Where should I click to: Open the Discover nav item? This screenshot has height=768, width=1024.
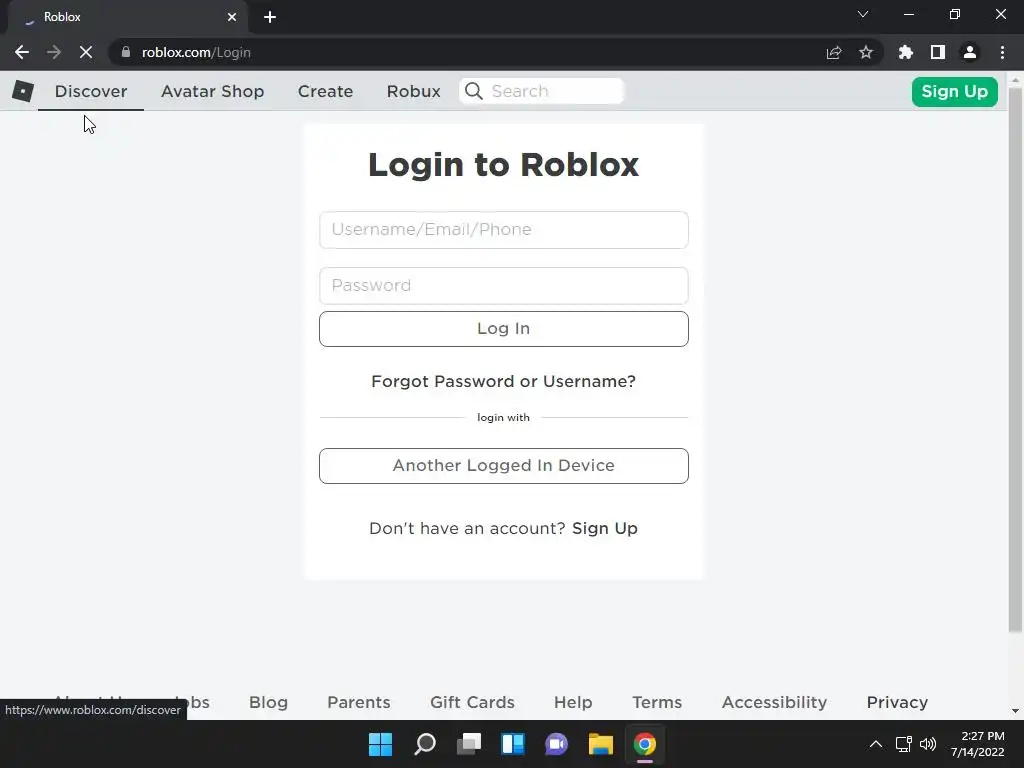(91, 91)
